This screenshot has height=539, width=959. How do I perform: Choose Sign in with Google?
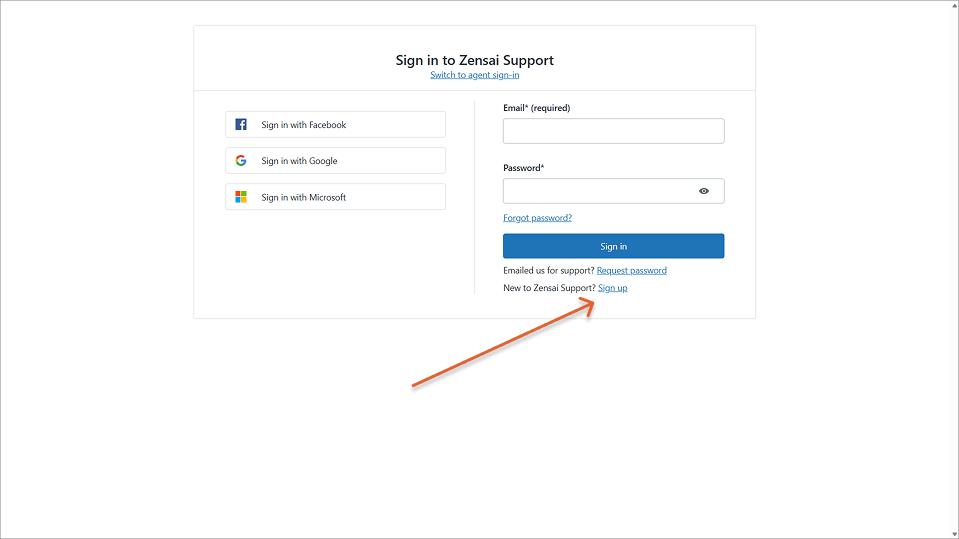tap(335, 160)
